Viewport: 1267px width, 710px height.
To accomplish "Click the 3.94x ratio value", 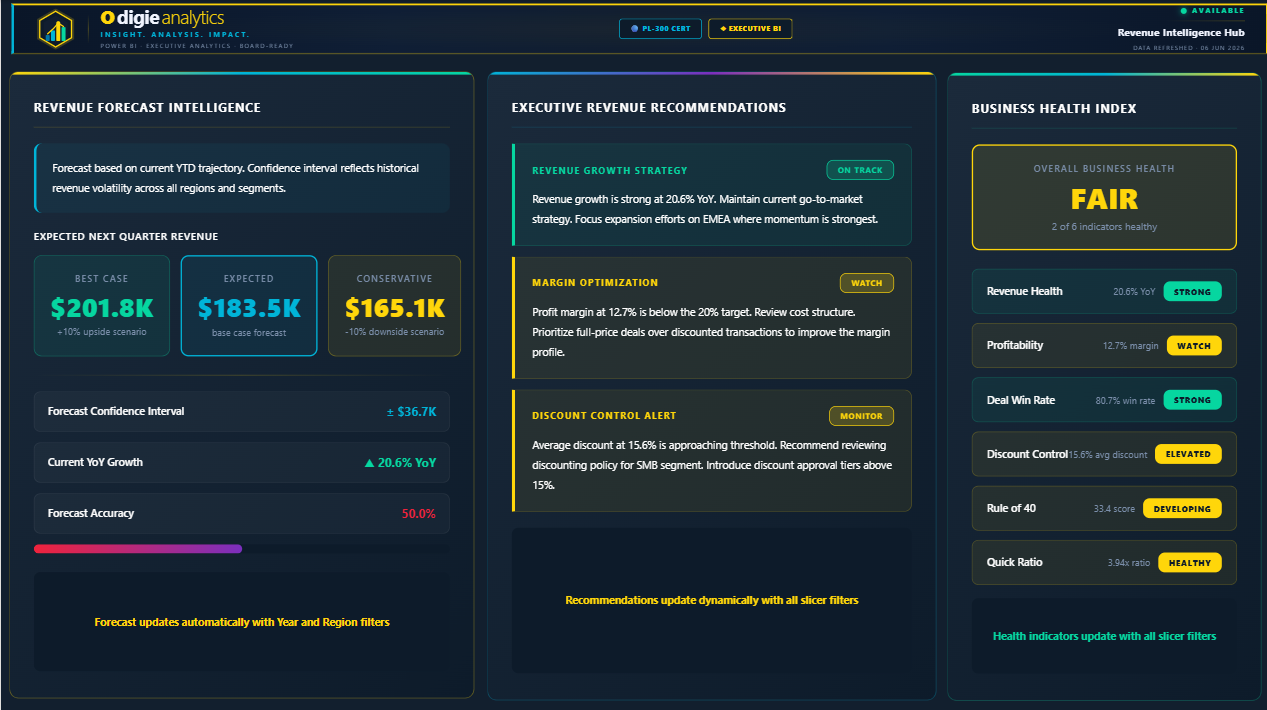I will click(1129, 562).
